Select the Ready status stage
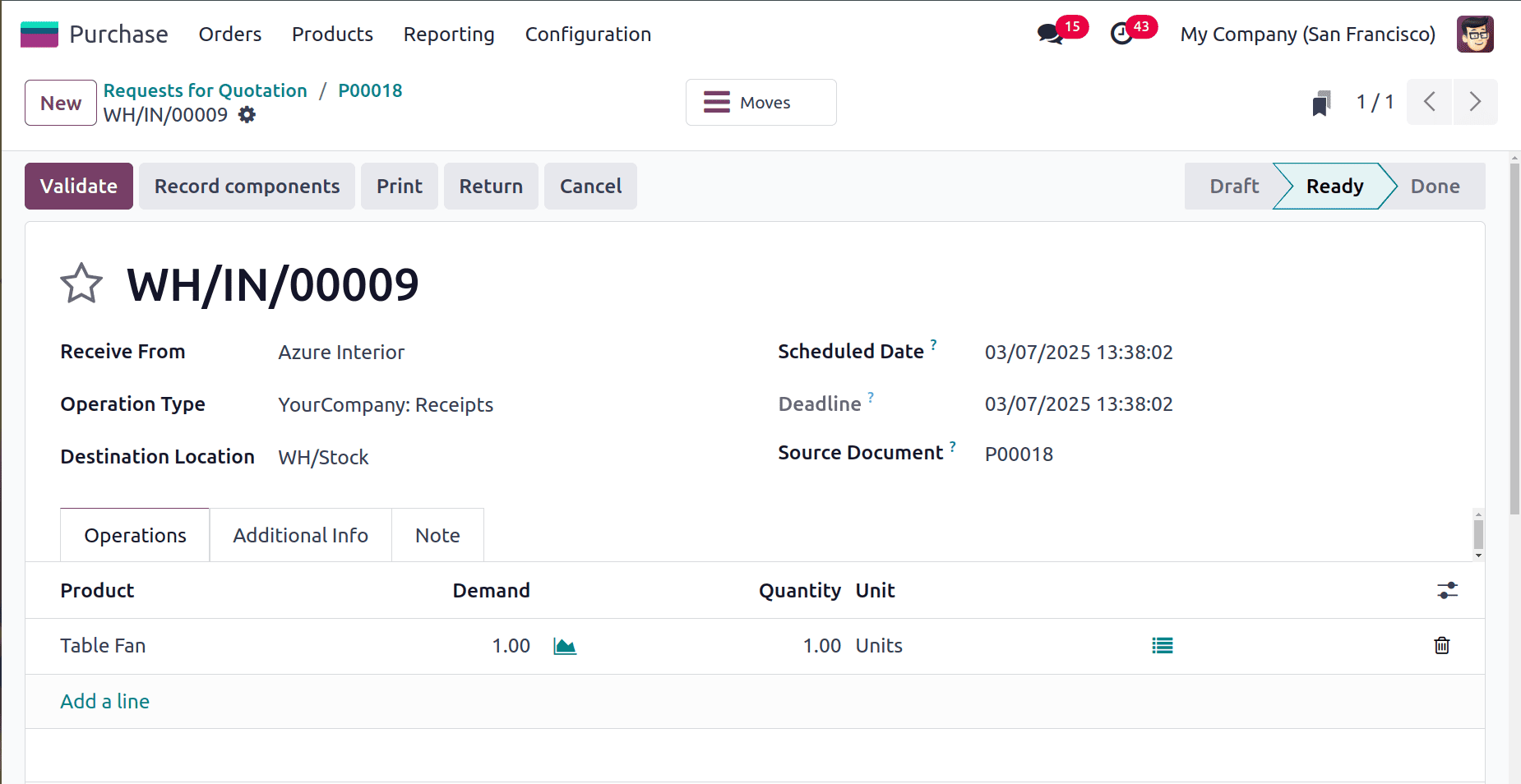The image size is (1521, 784). point(1334,187)
